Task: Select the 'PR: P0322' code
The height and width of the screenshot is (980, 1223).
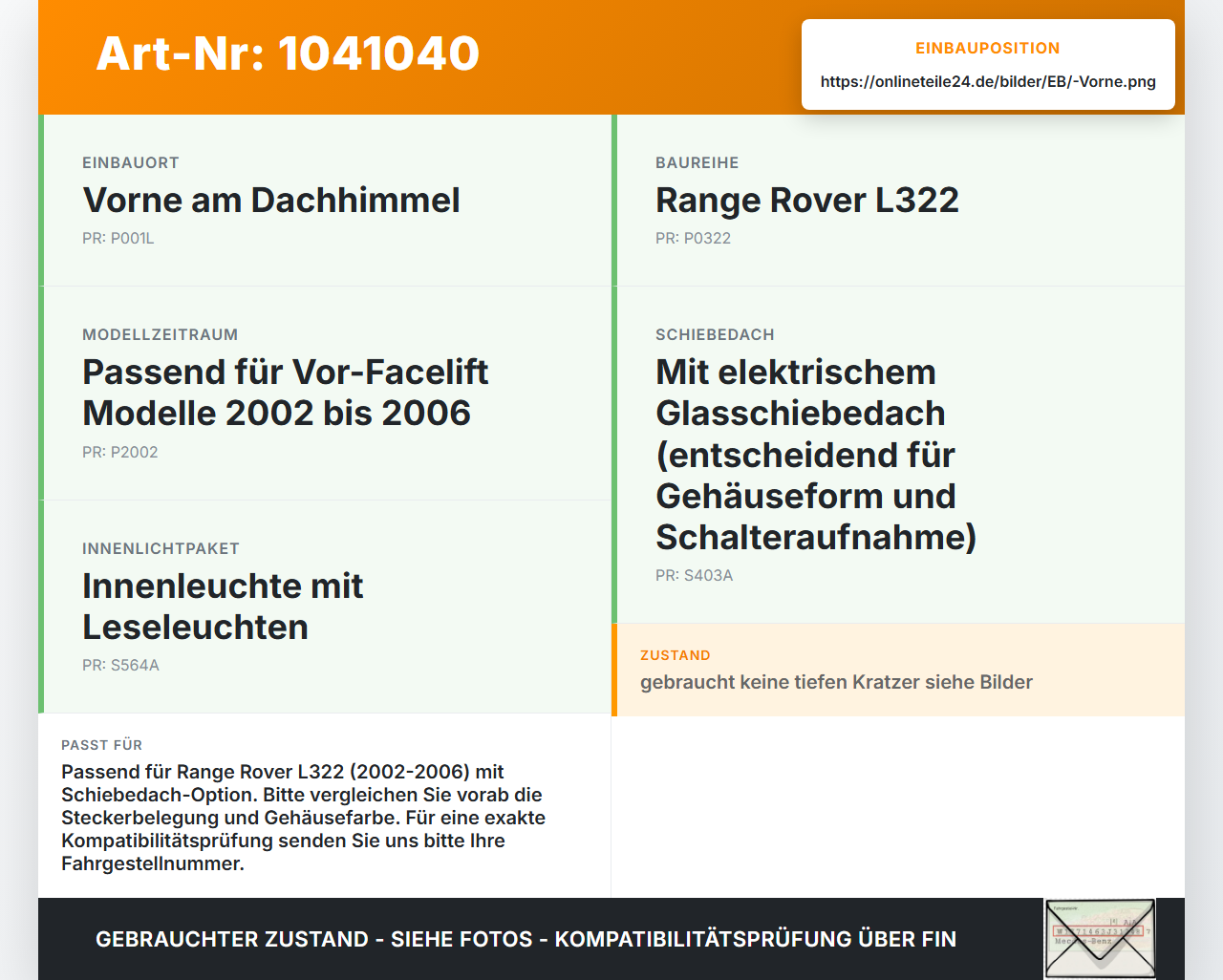Action: [x=693, y=238]
